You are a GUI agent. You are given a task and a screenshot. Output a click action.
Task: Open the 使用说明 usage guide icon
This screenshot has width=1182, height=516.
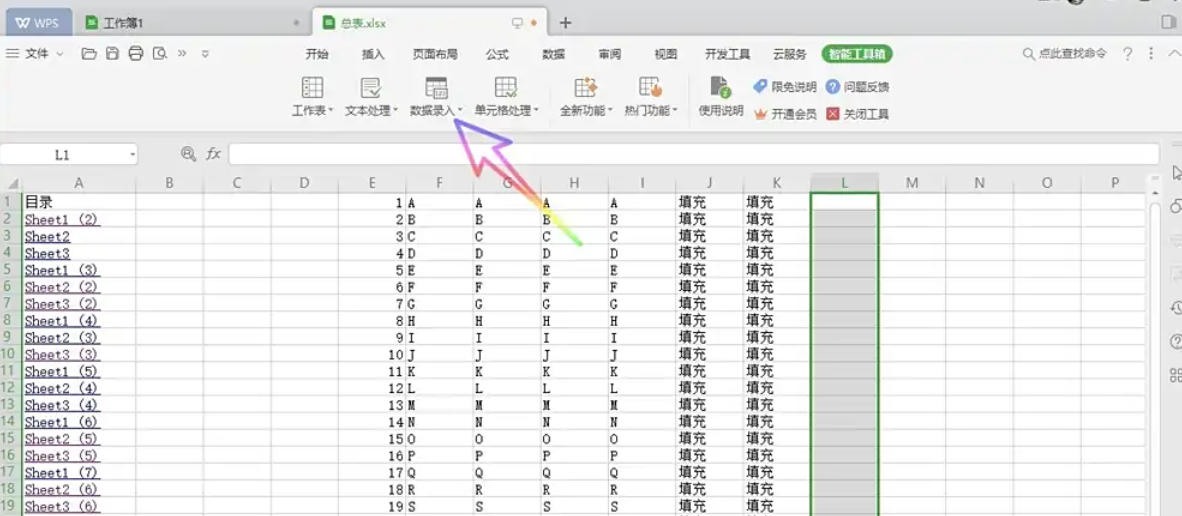coord(720,97)
